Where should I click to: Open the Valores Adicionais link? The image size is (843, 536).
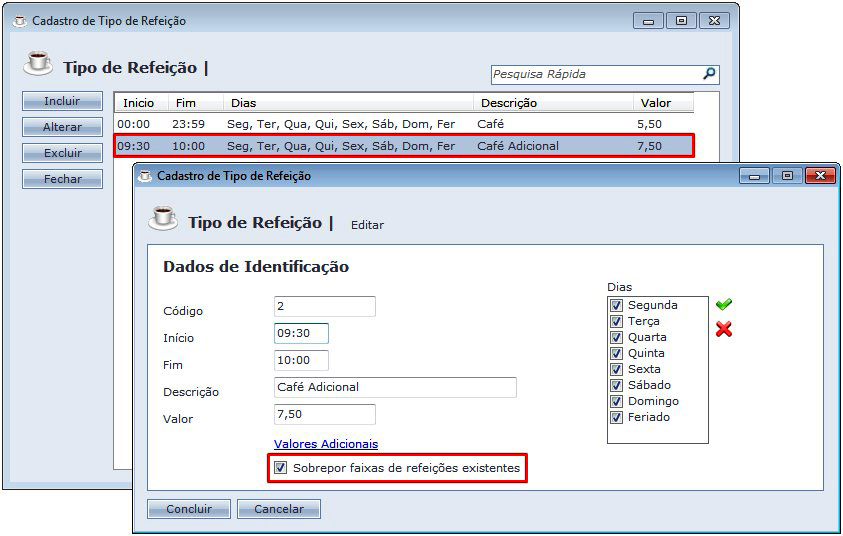click(326, 444)
